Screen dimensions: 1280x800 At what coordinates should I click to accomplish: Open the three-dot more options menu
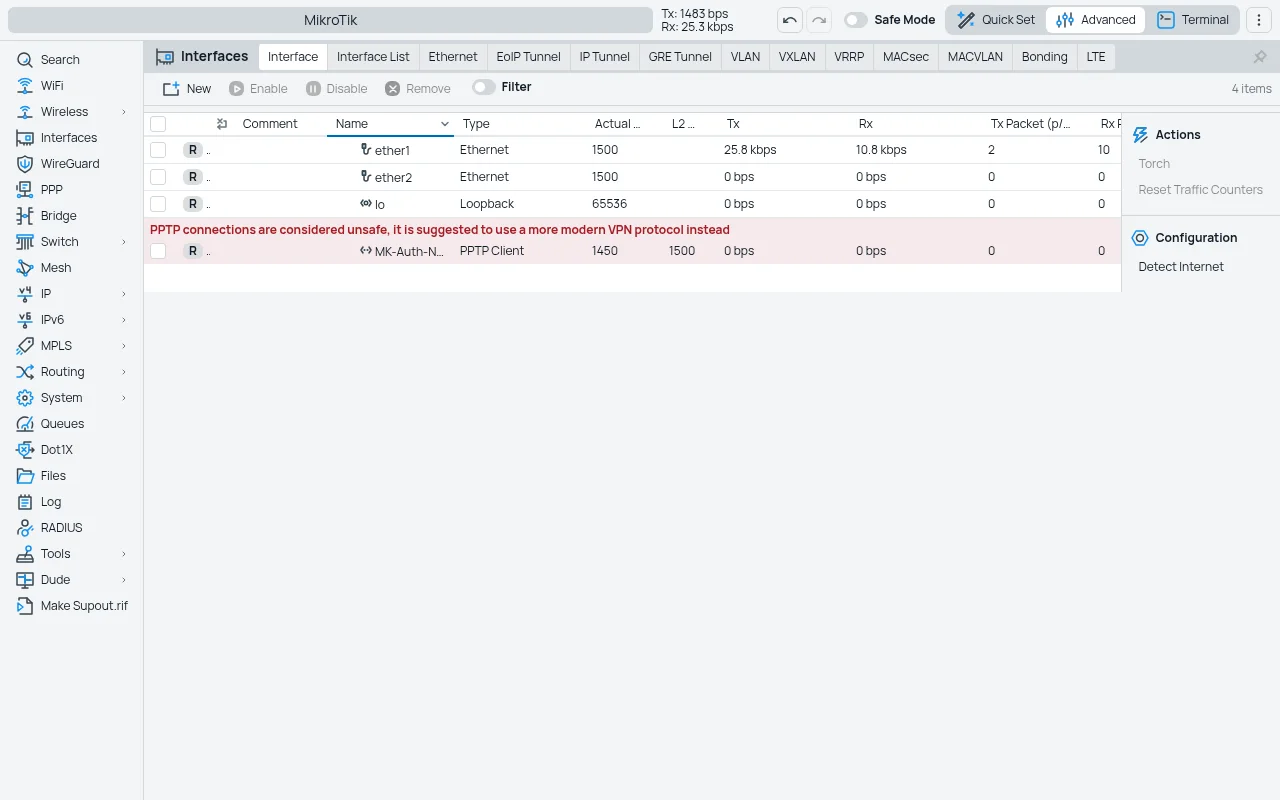pyautogui.click(x=1259, y=20)
